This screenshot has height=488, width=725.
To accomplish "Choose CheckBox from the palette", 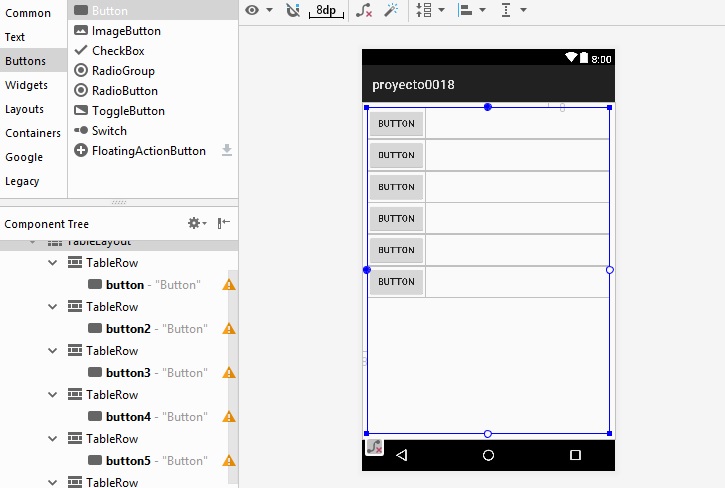I will pyautogui.click(x=118, y=51).
